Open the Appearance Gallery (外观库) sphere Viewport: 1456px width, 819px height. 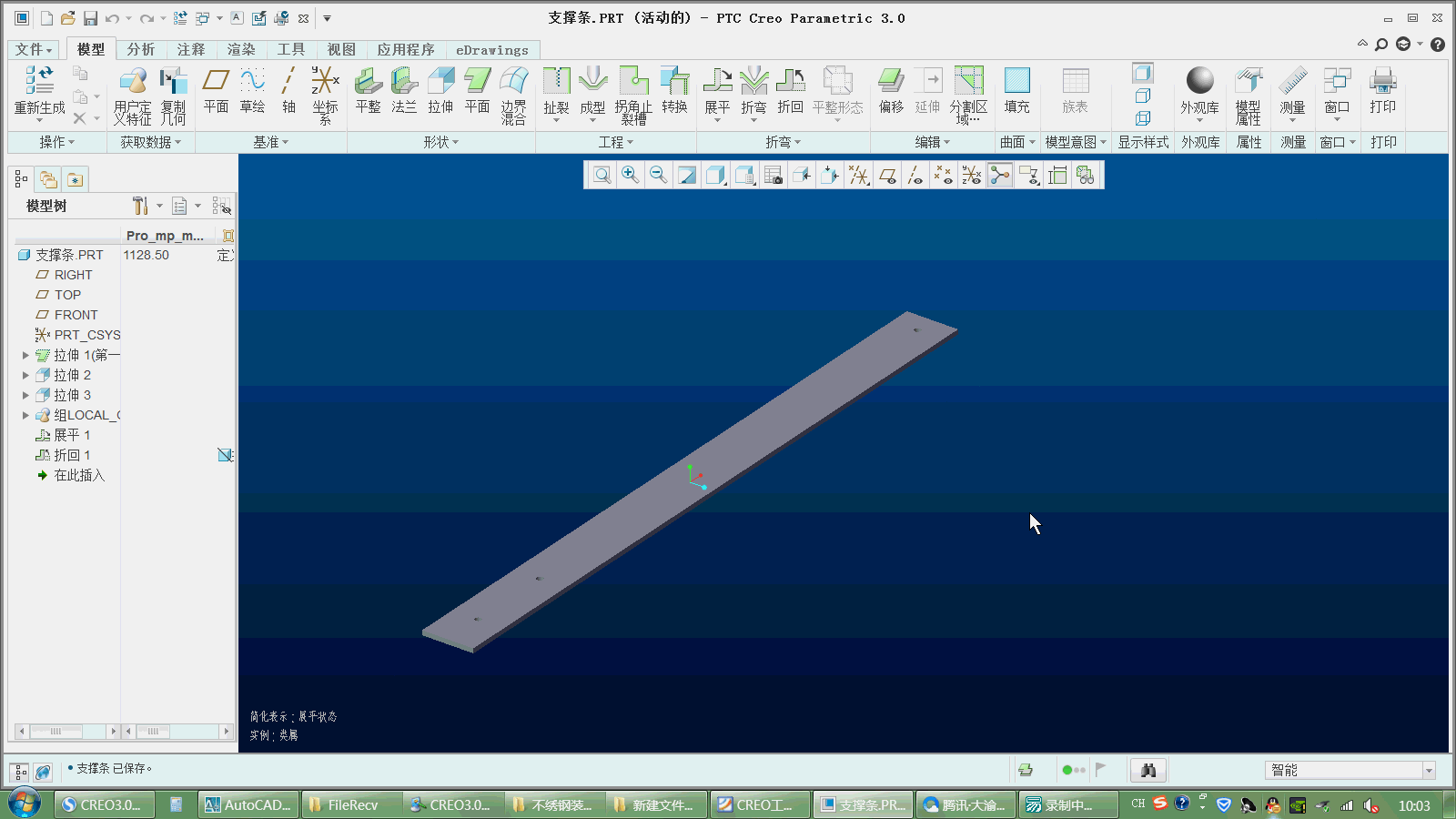pos(1199,80)
